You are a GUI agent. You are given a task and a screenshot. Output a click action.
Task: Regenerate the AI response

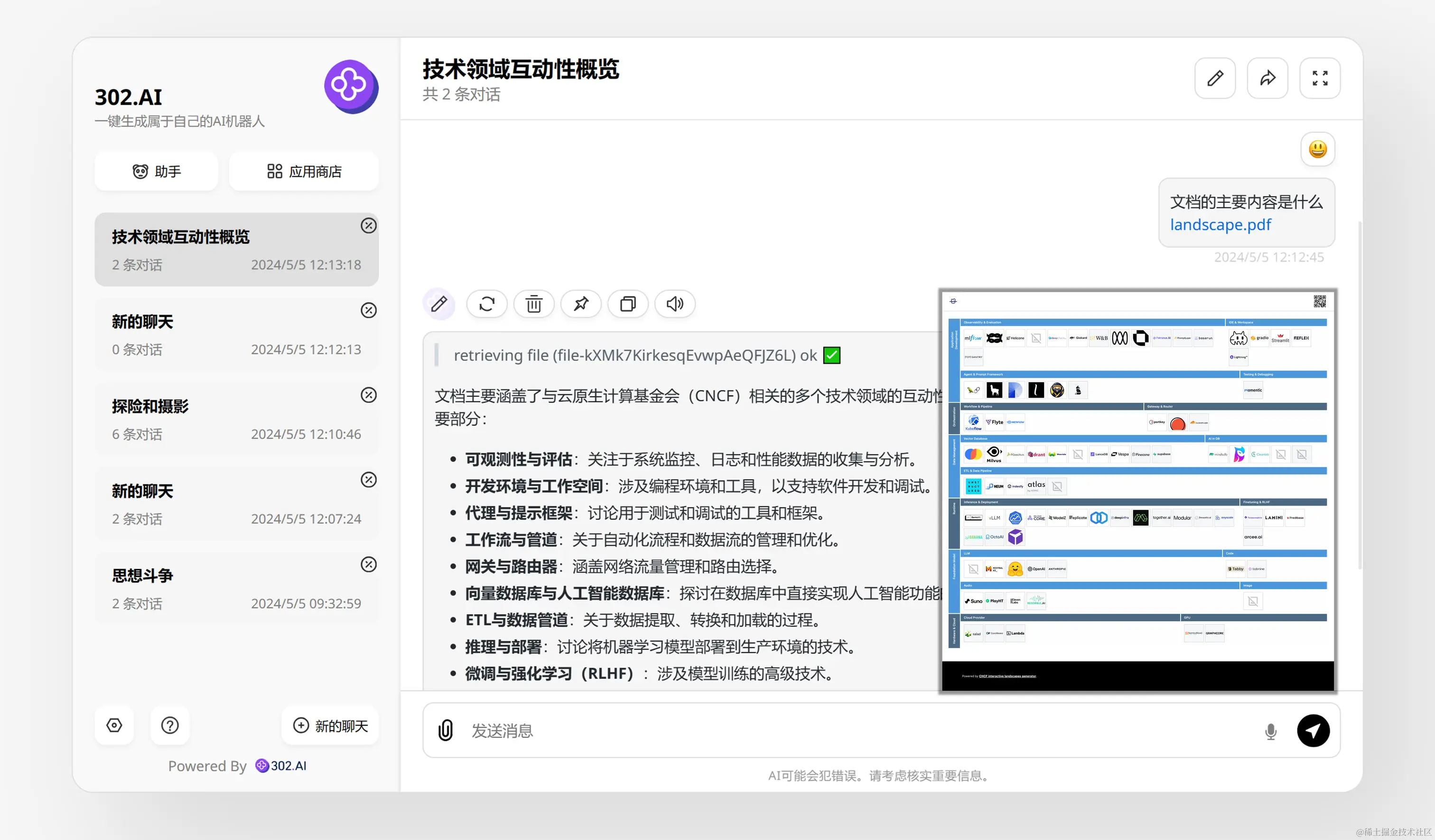[x=487, y=304]
